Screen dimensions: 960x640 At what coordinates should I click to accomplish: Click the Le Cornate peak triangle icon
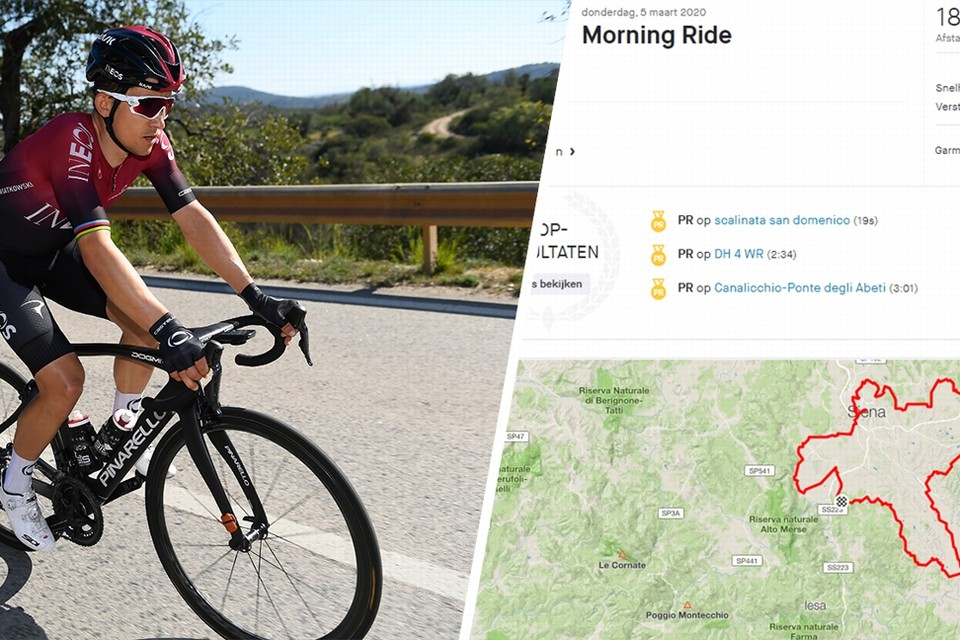pos(622,554)
